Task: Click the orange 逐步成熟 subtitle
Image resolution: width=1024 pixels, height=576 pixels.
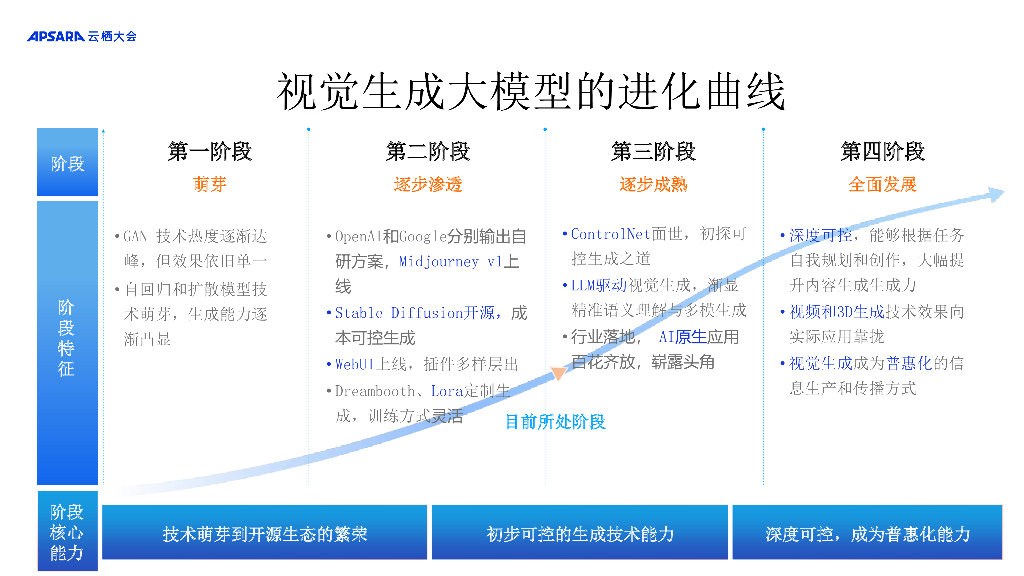Action: 653,184
